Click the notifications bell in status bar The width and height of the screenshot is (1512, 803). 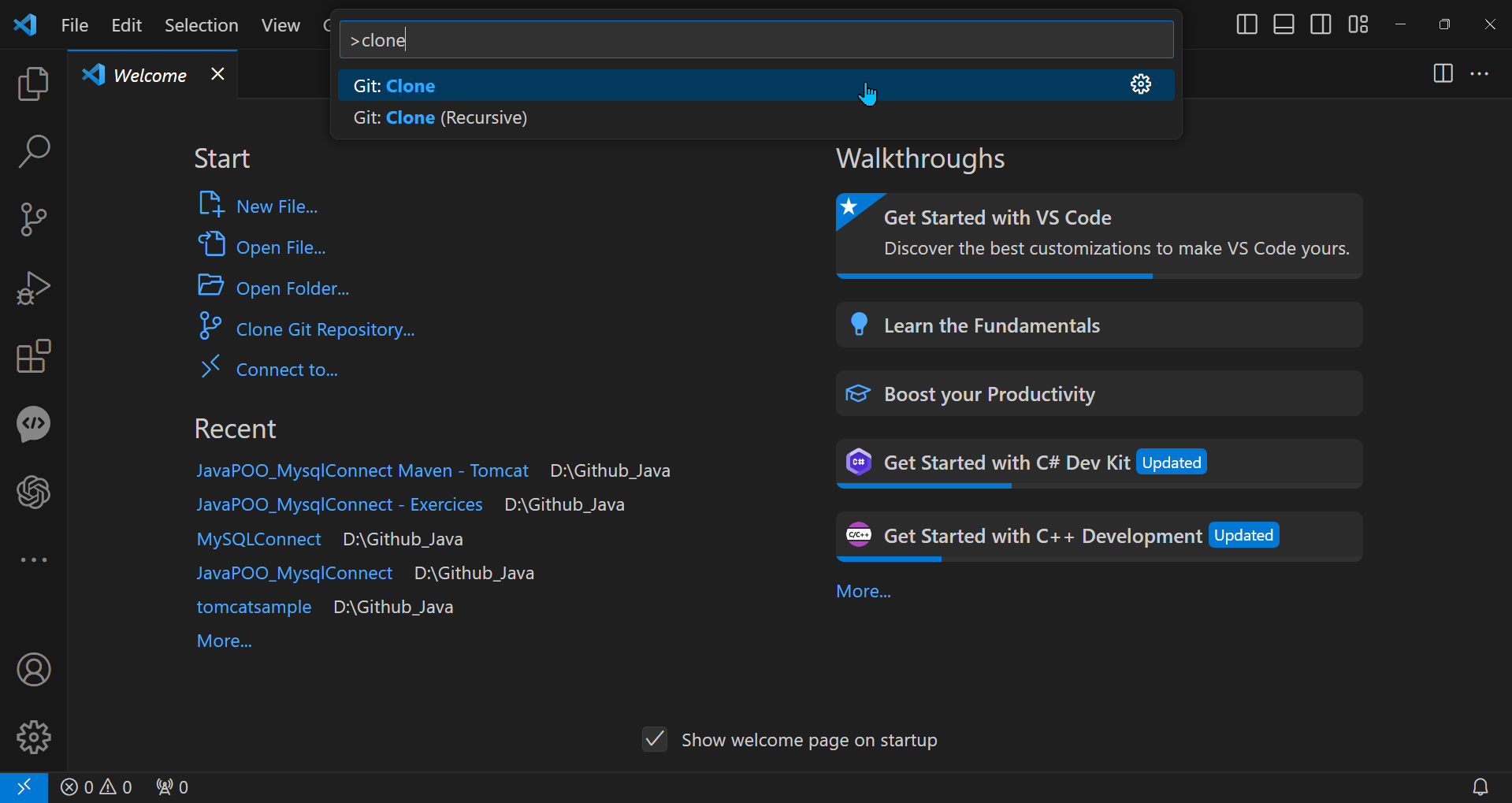(1480, 786)
